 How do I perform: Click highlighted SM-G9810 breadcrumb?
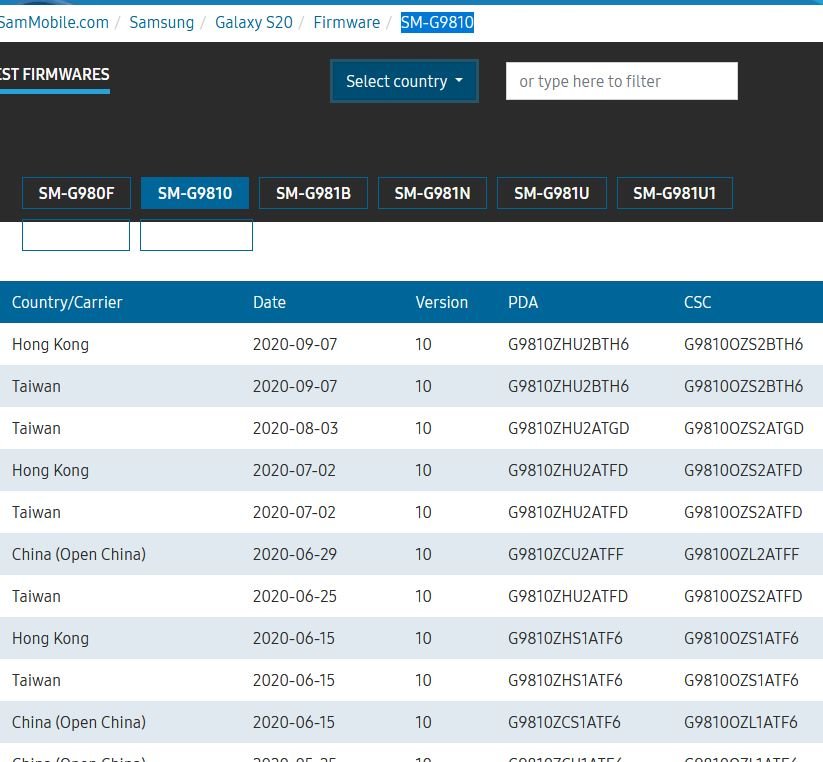437,23
